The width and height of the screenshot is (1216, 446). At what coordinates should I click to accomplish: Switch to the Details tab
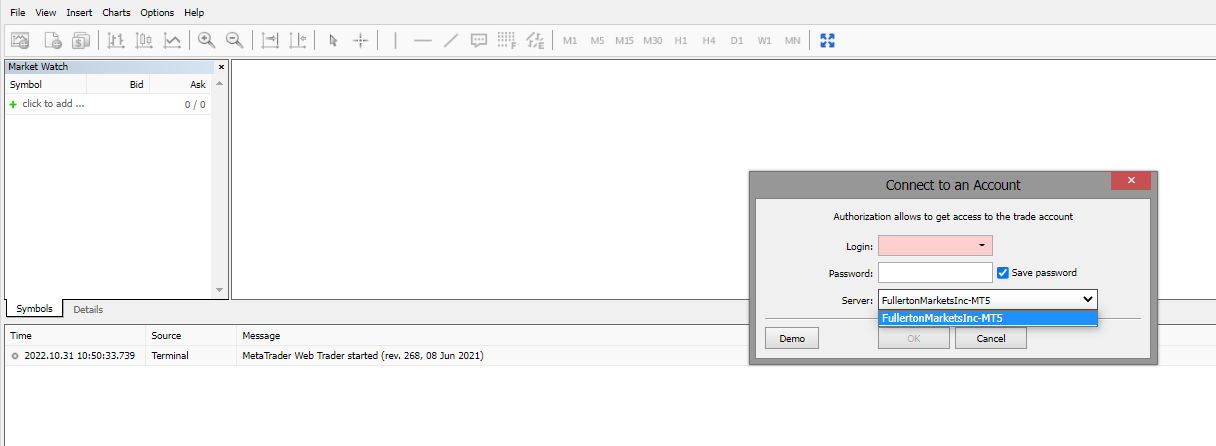point(88,309)
